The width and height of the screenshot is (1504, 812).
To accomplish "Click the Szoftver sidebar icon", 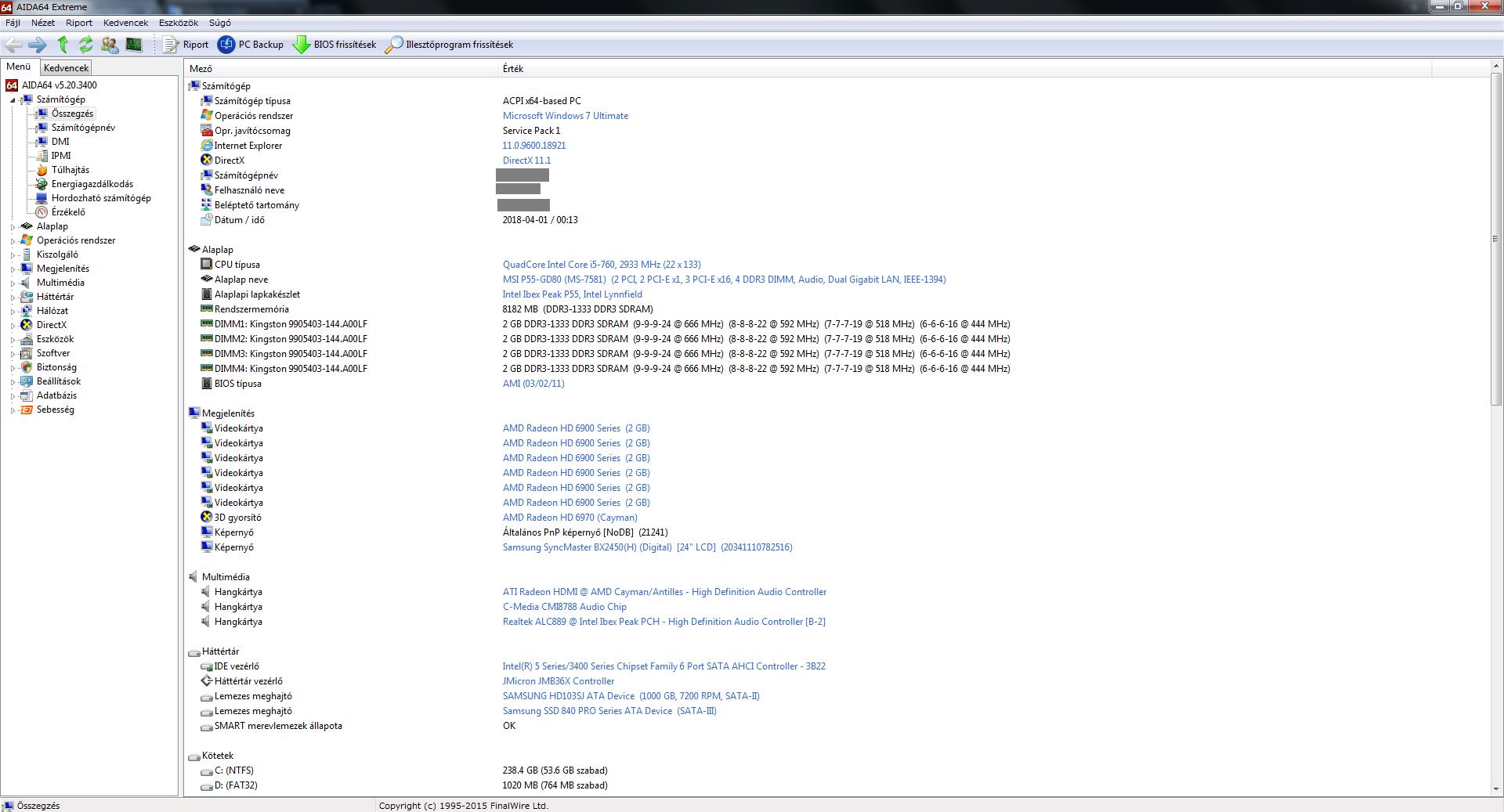I will (x=27, y=353).
